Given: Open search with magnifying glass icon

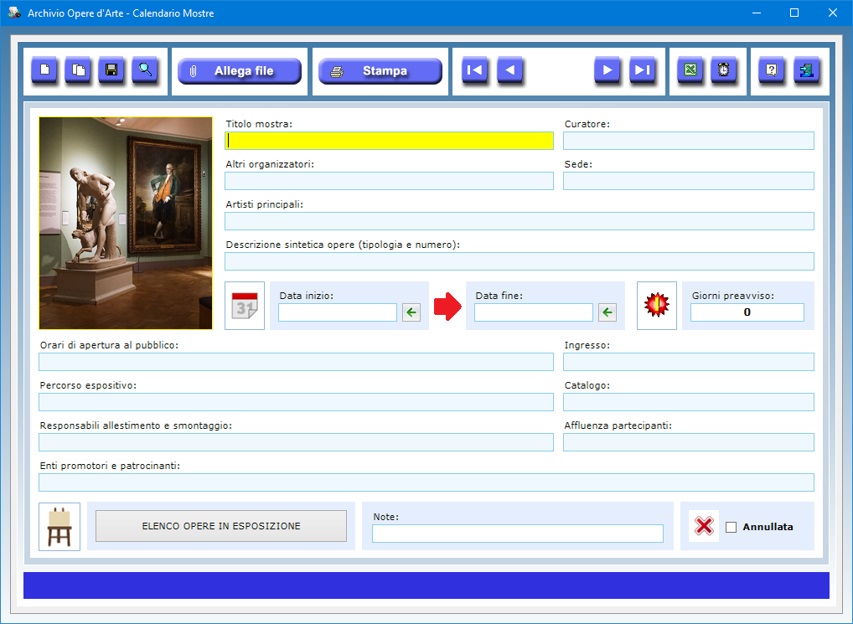Looking at the screenshot, I should pyautogui.click(x=145, y=70).
